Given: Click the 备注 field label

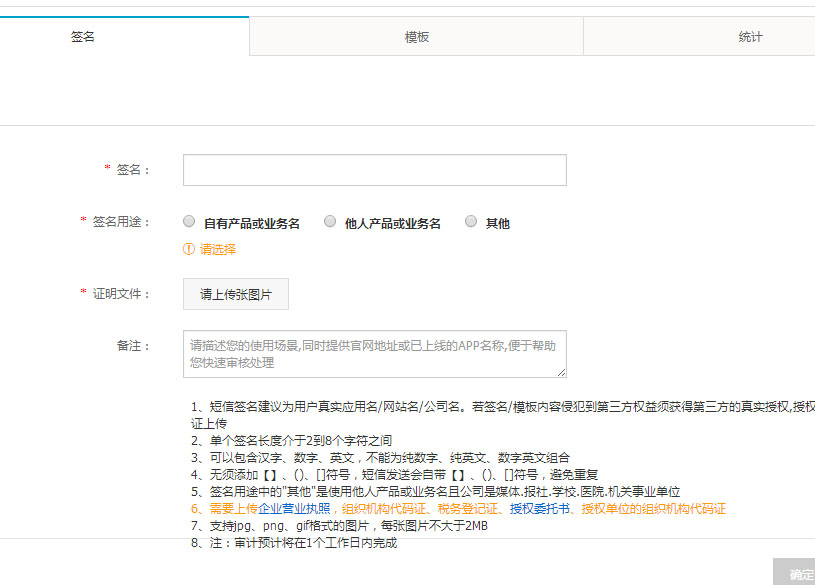Looking at the screenshot, I should click(x=132, y=346).
